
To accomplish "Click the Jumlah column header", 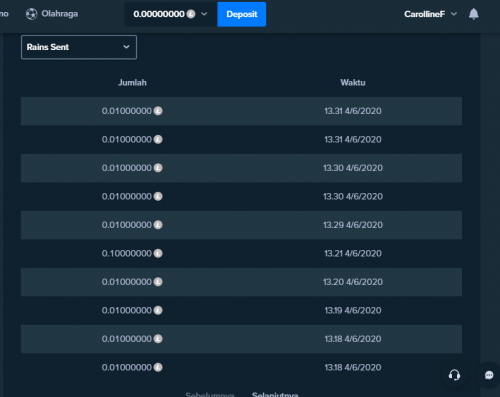I will pyautogui.click(x=132, y=83).
